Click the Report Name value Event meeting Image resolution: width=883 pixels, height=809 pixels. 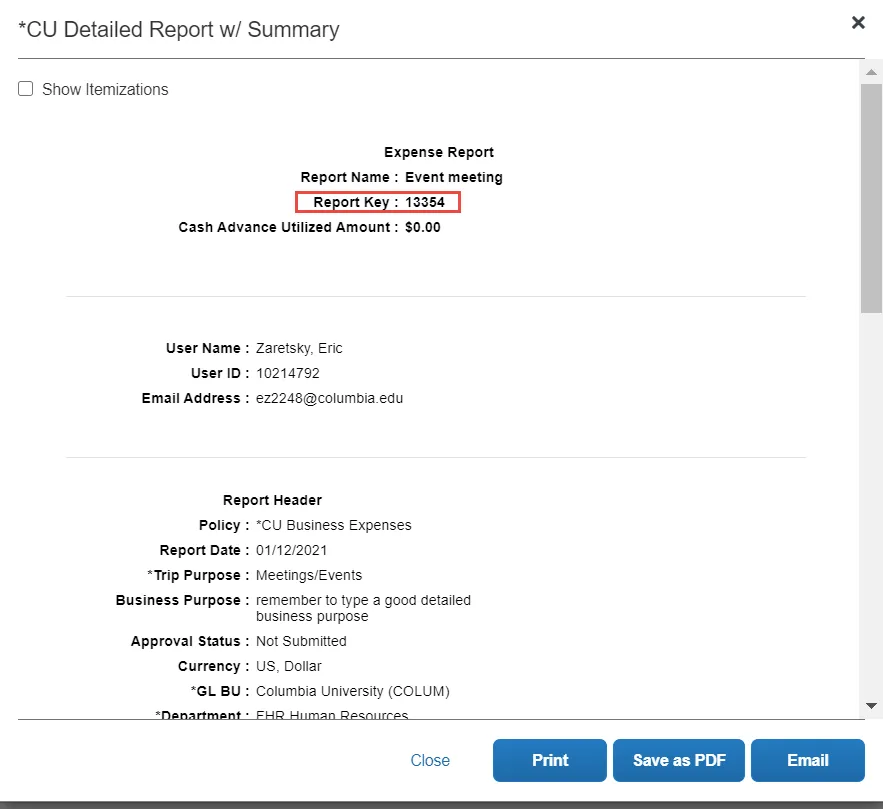(453, 177)
